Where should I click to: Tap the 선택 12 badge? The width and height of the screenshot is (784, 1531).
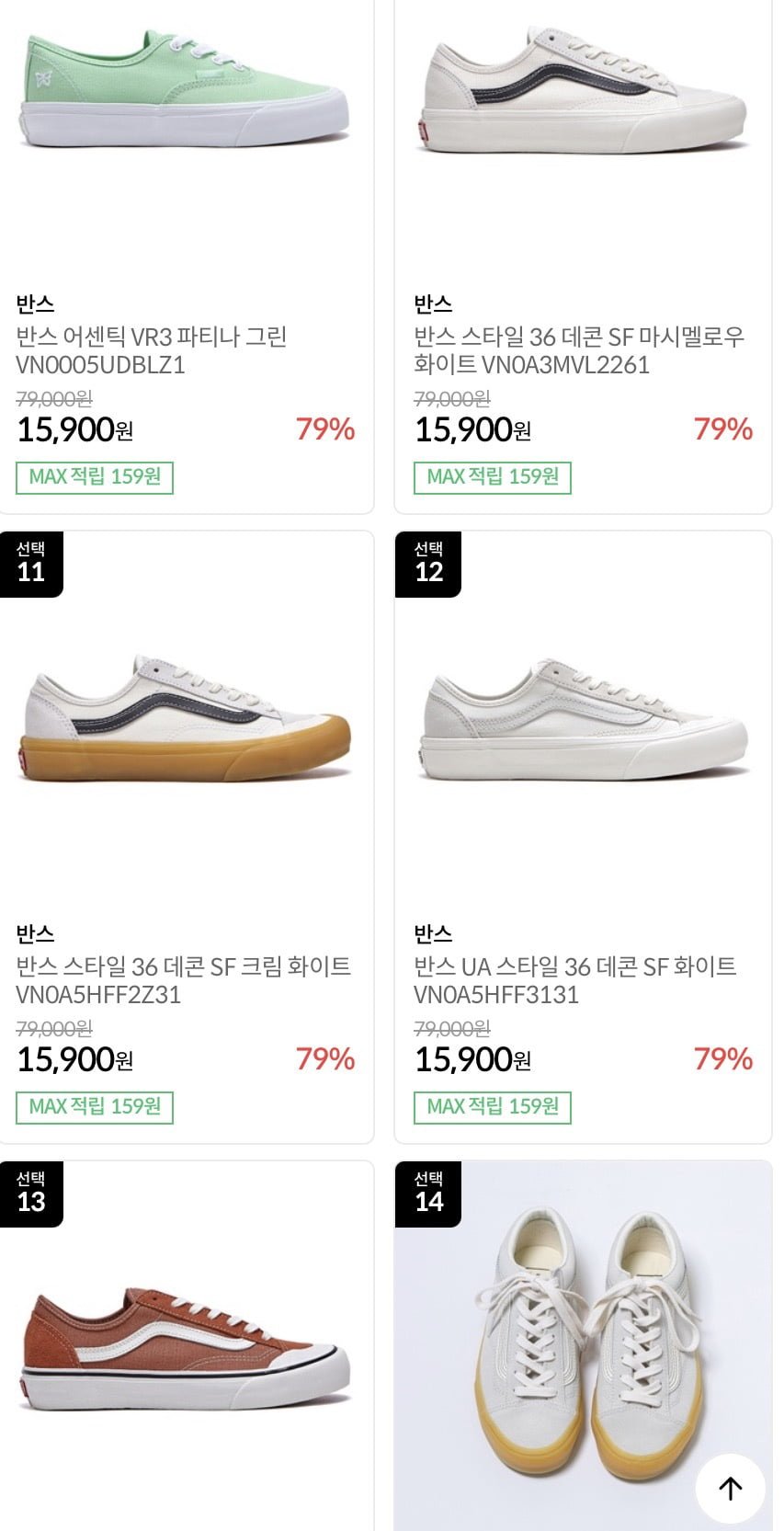tap(428, 563)
